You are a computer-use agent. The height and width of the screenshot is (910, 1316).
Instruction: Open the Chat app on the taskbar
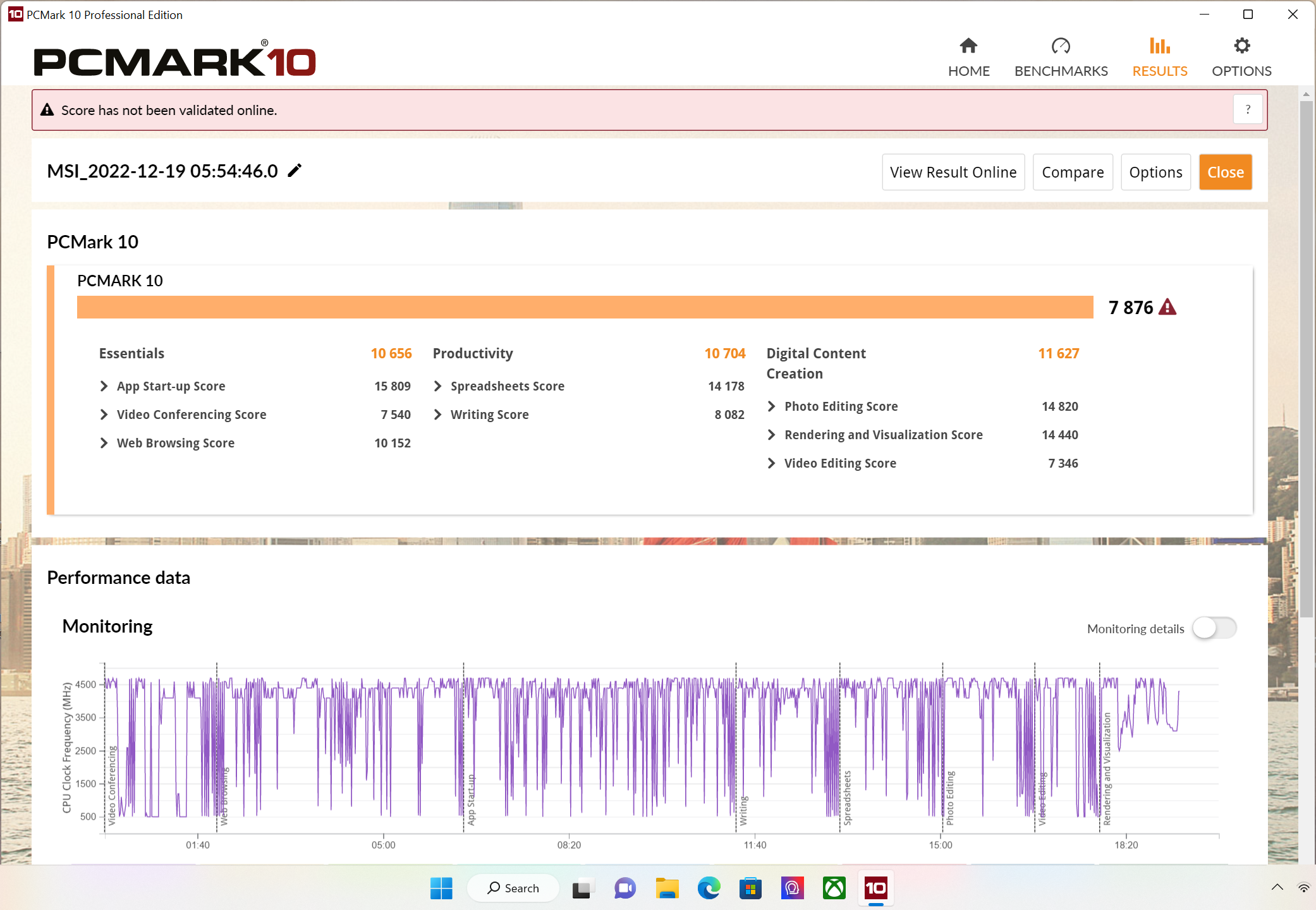624,889
